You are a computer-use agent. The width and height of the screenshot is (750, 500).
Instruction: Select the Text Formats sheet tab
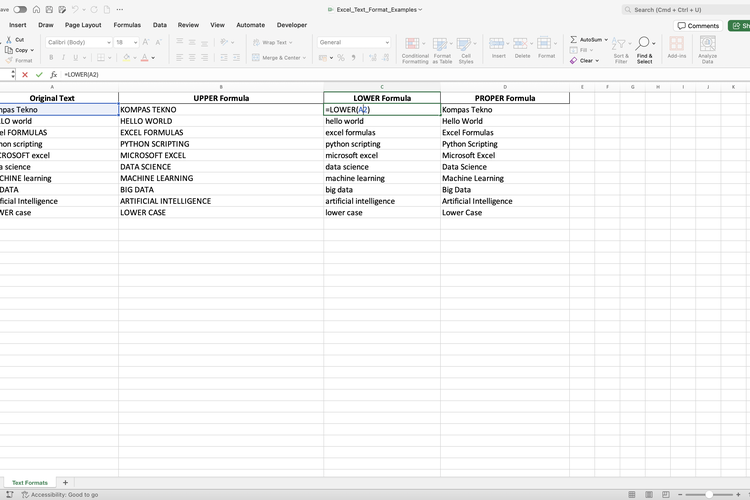[x=29, y=483]
